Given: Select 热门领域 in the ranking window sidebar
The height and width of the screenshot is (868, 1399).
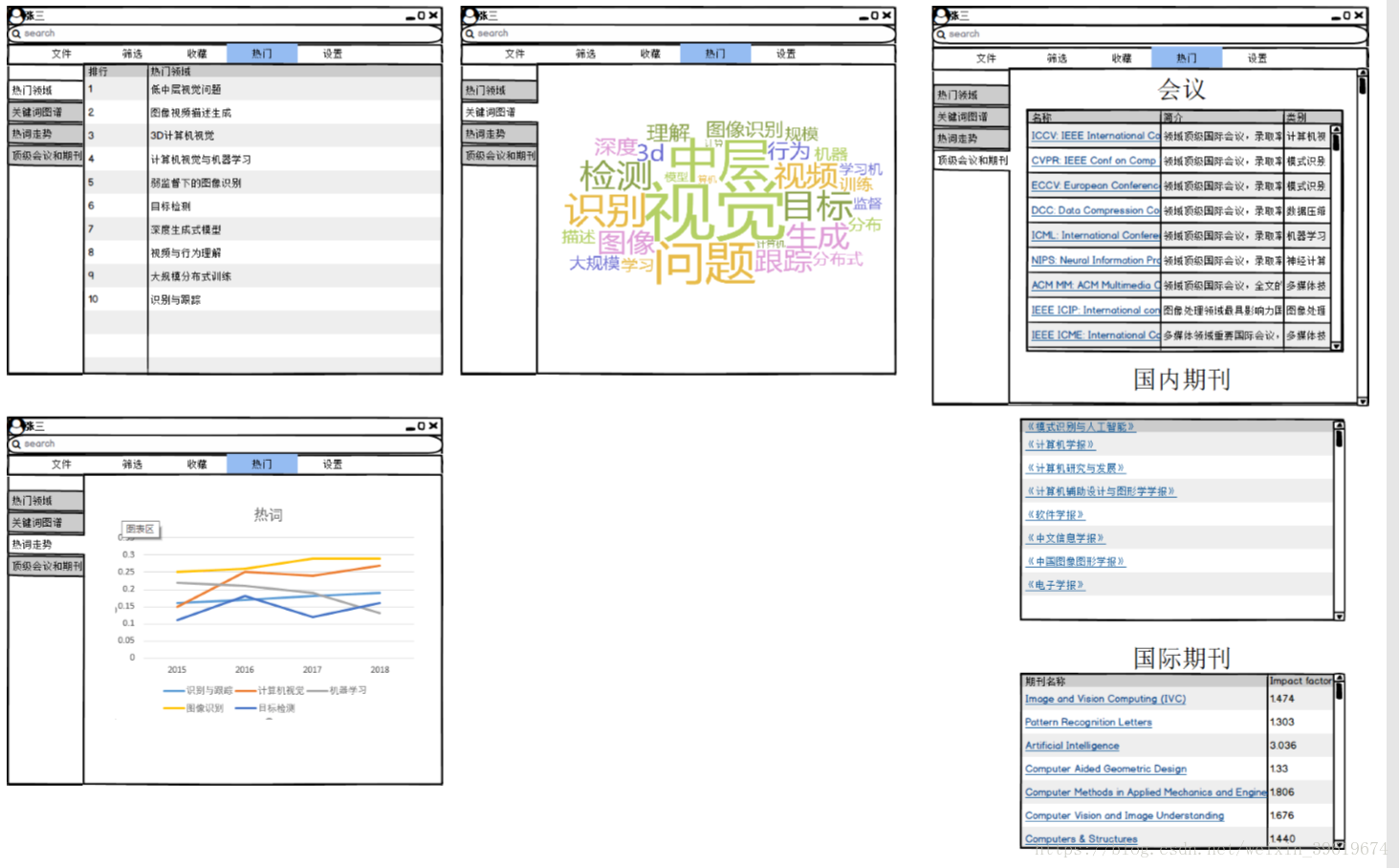Looking at the screenshot, I should tap(46, 90).
